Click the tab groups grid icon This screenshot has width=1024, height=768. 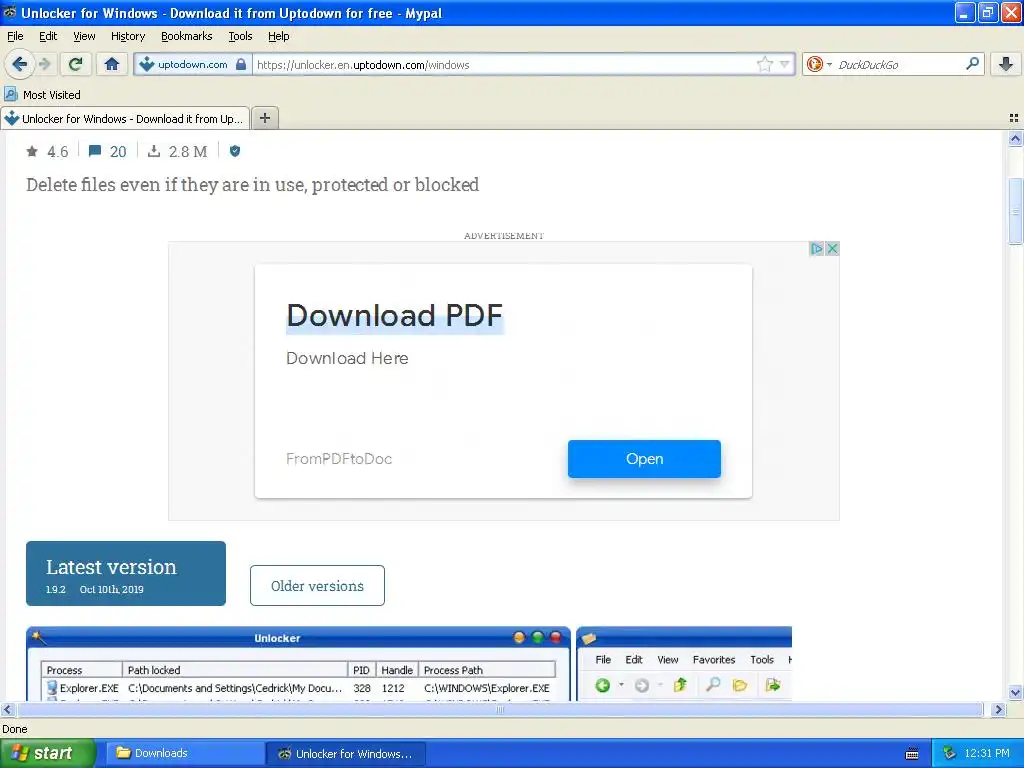point(1014,118)
